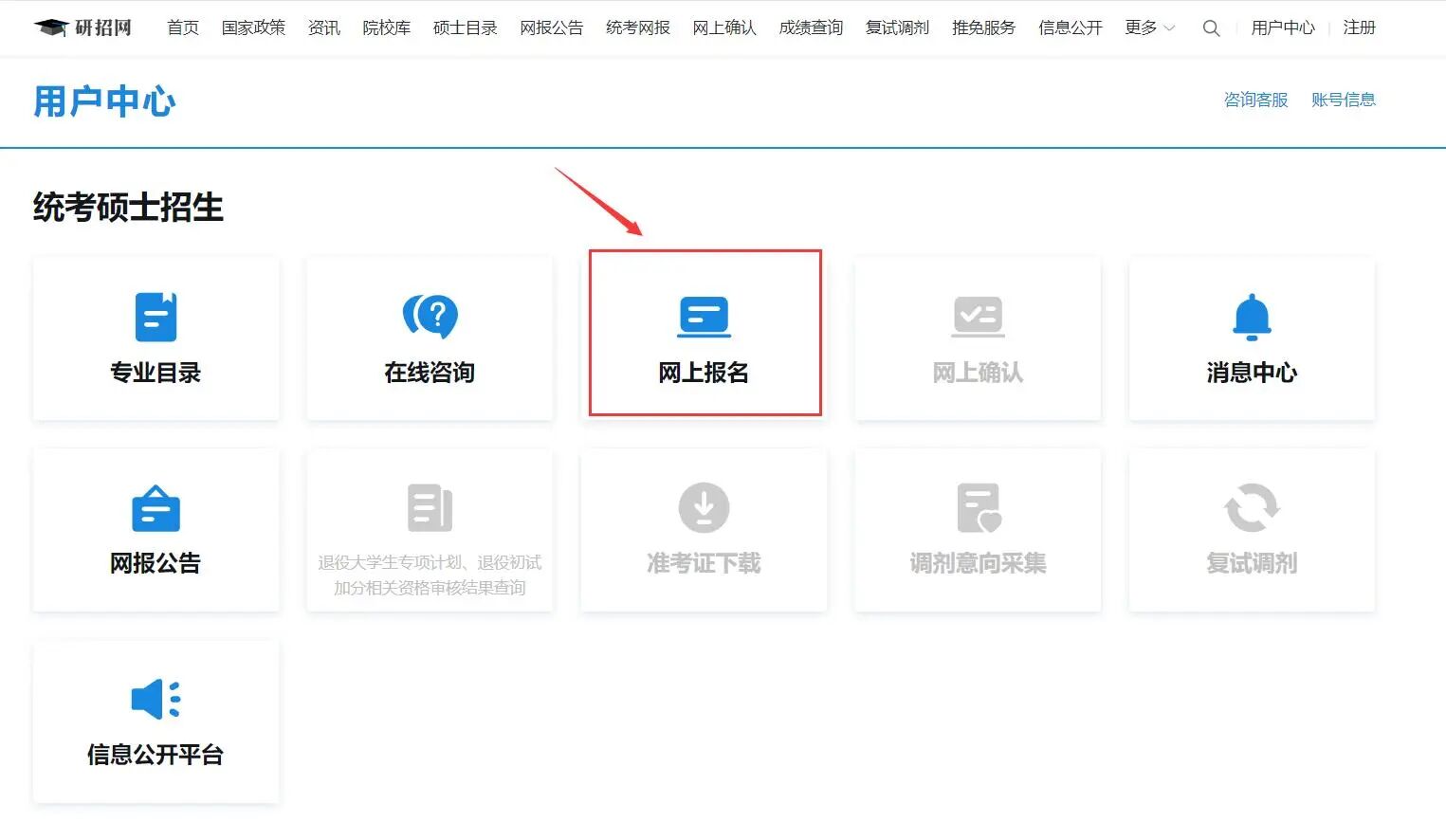Viewport: 1446px width, 840px height.
Task: Click the 研招网 logo
Action: pyautogui.click(x=82, y=27)
